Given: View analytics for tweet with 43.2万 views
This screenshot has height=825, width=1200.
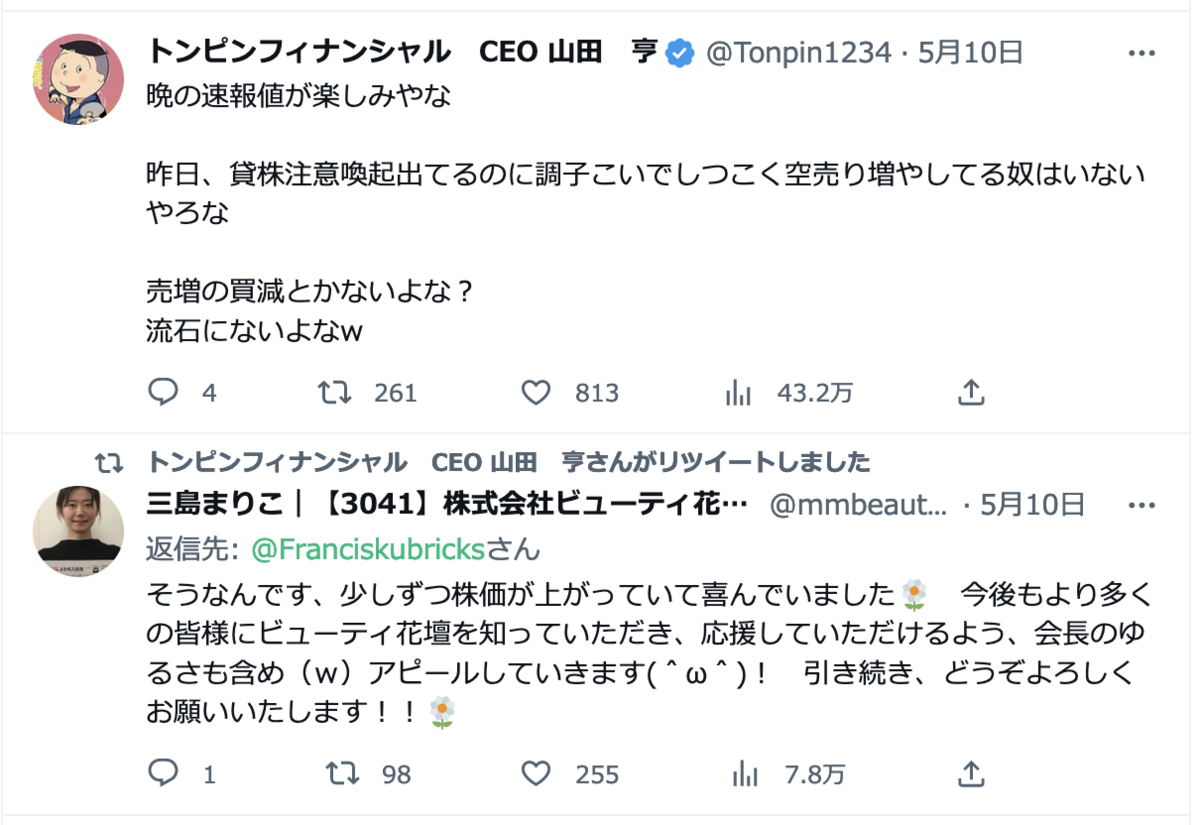Looking at the screenshot, I should coord(739,393).
